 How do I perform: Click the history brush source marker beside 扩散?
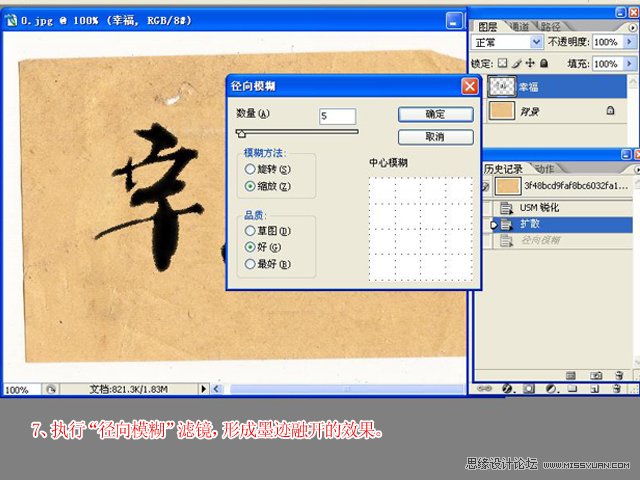493,224
